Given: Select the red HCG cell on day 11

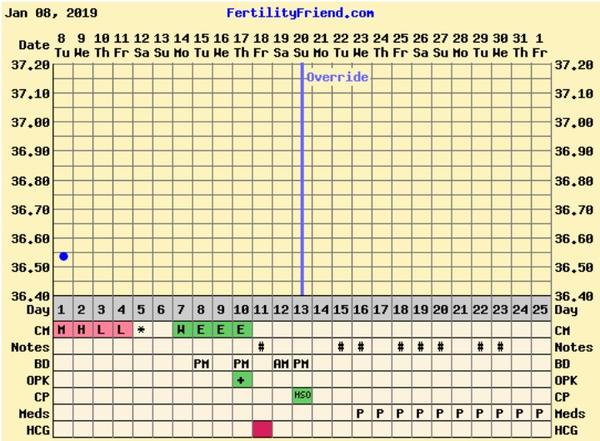Looking at the screenshot, I should (x=262, y=429).
